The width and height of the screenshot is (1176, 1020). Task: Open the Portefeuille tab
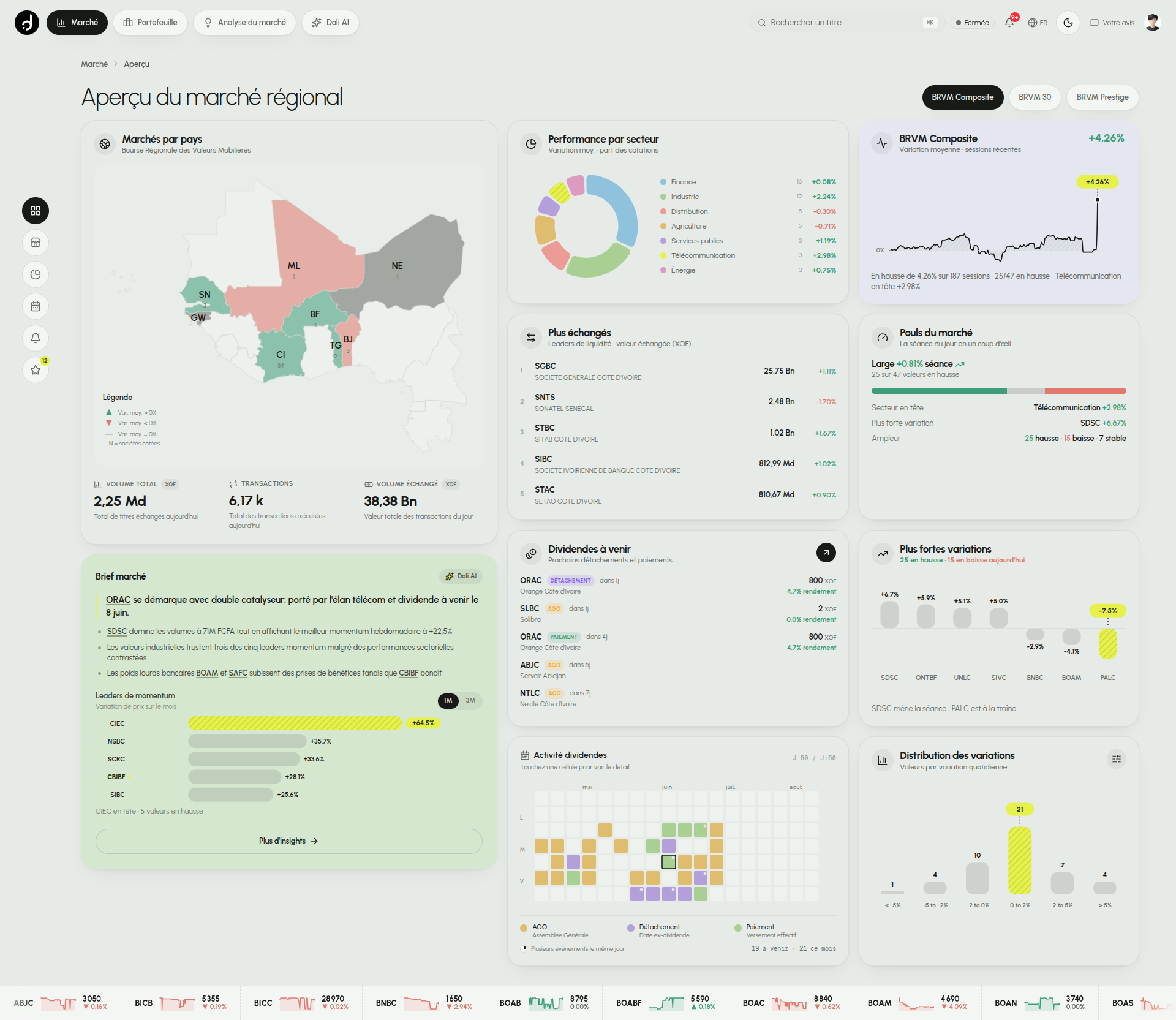150,23
